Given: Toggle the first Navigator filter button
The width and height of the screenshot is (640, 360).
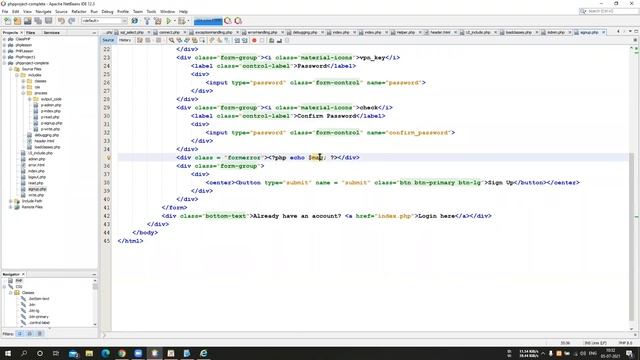Looking at the screenshot, I should [20, 333].
